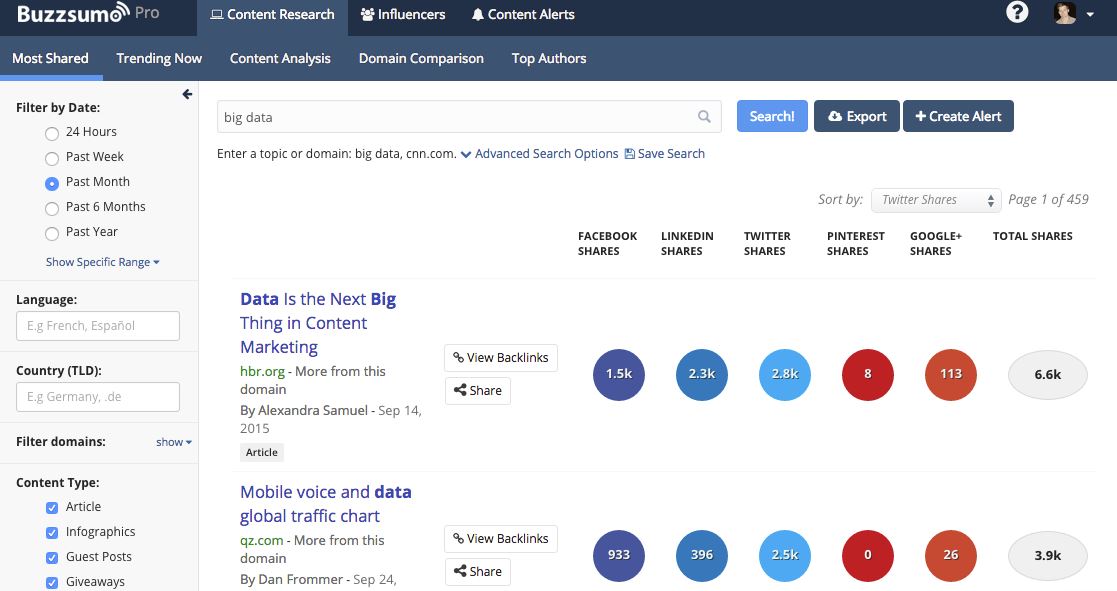Open View Backlinks for the HBR article

pyautogui.click(x=500, y=357)
